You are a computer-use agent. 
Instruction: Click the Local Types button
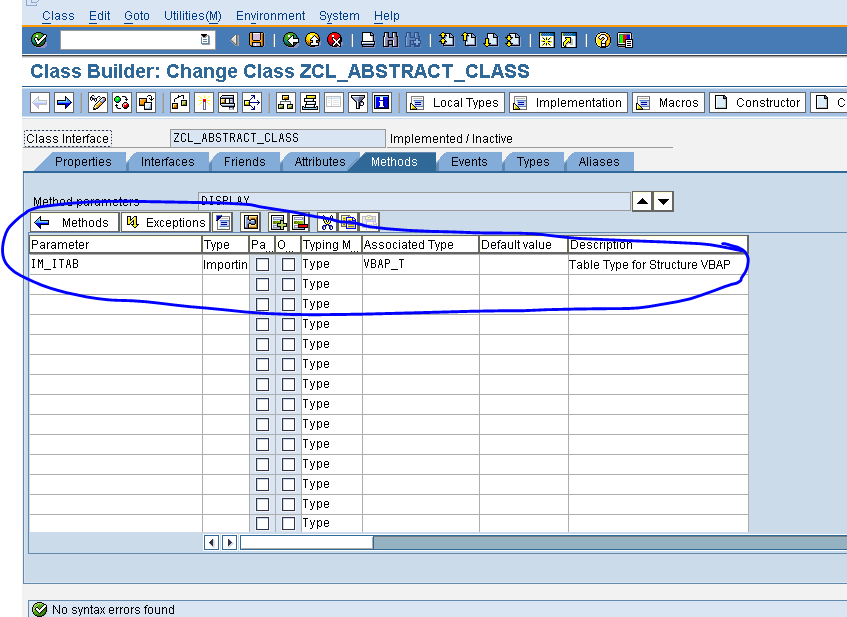[456, 102]
